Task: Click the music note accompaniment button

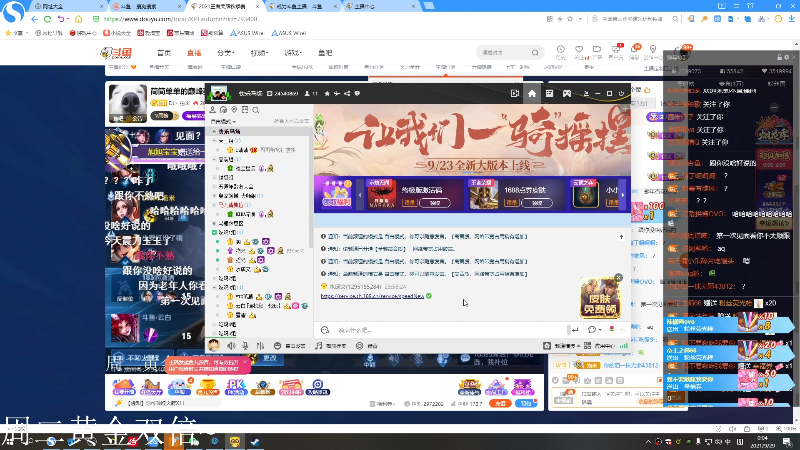Action: (329, 345)
